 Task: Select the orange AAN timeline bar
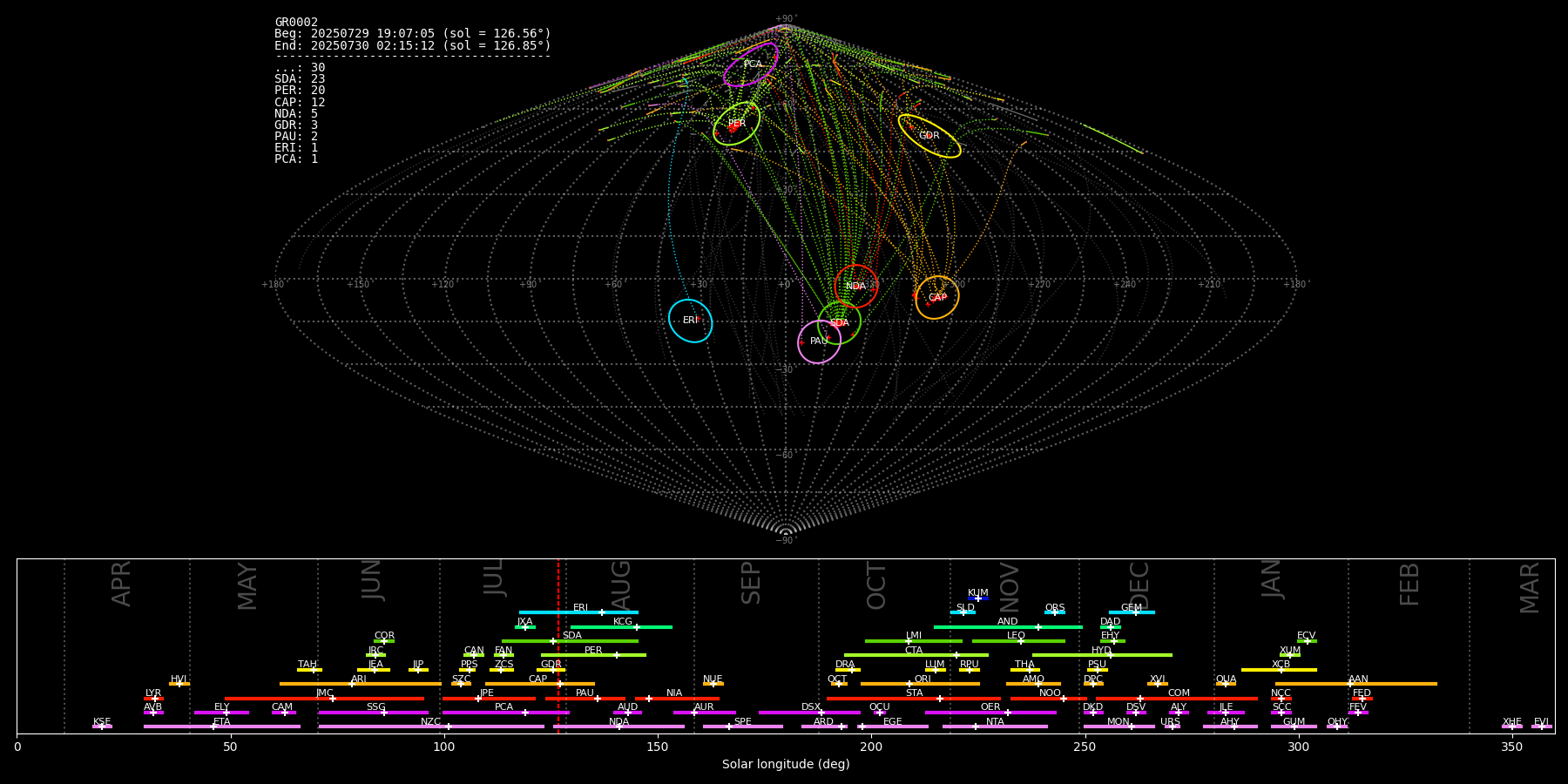coord(1356,684)
